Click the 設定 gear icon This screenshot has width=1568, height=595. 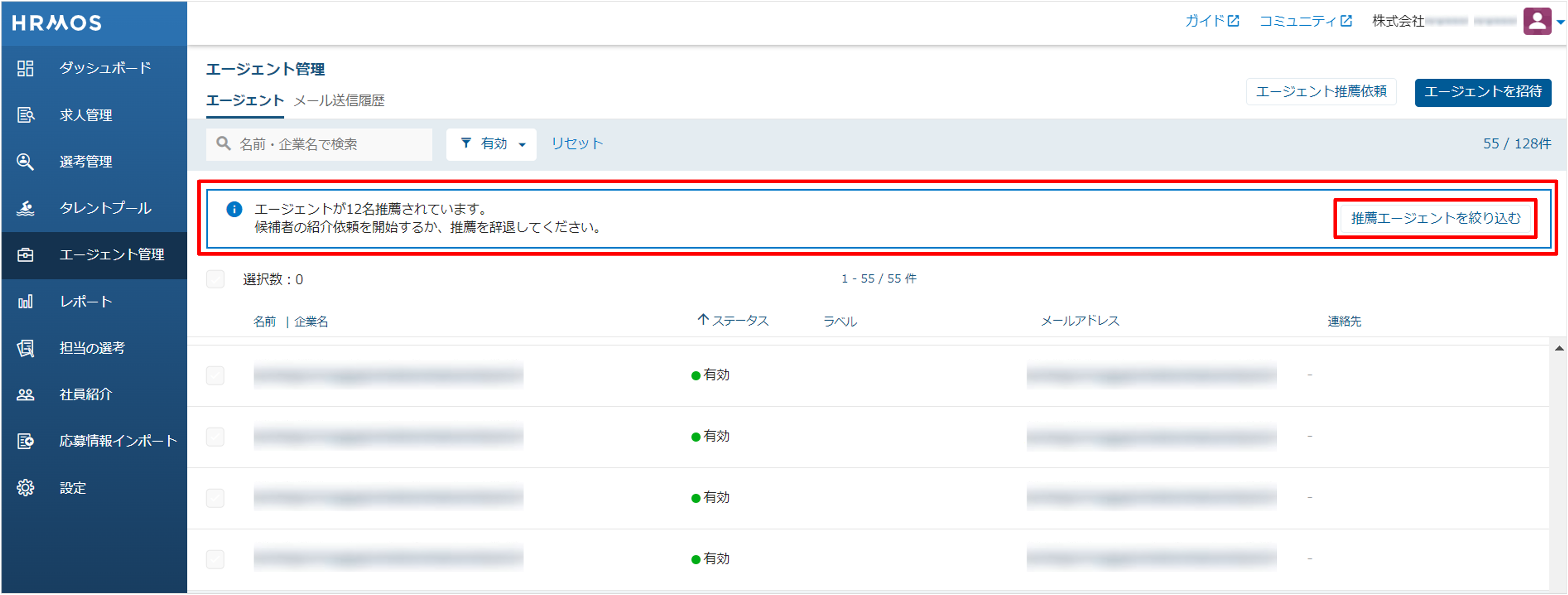[25, 488]
